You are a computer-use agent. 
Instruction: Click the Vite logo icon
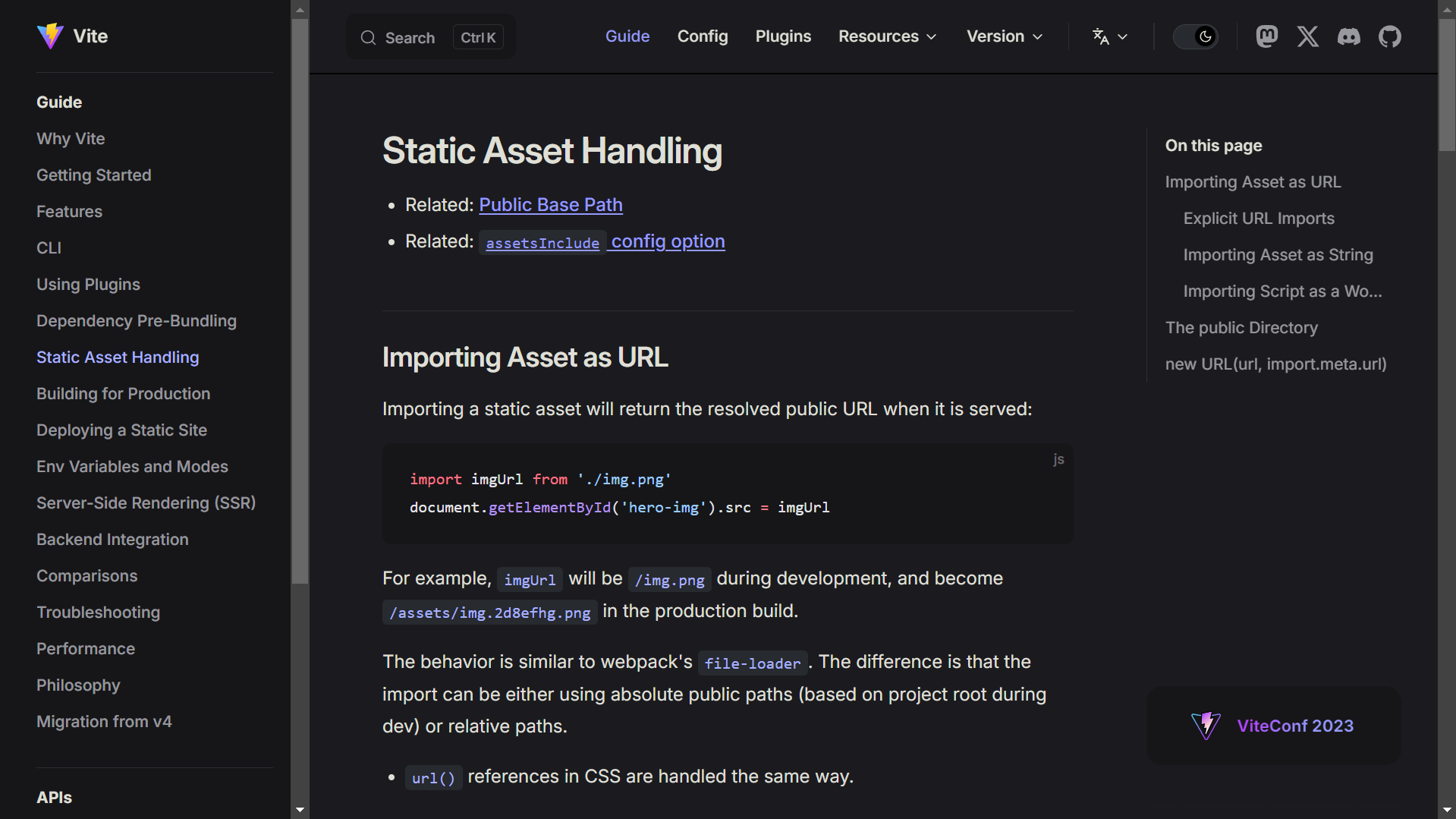point(50,36)
